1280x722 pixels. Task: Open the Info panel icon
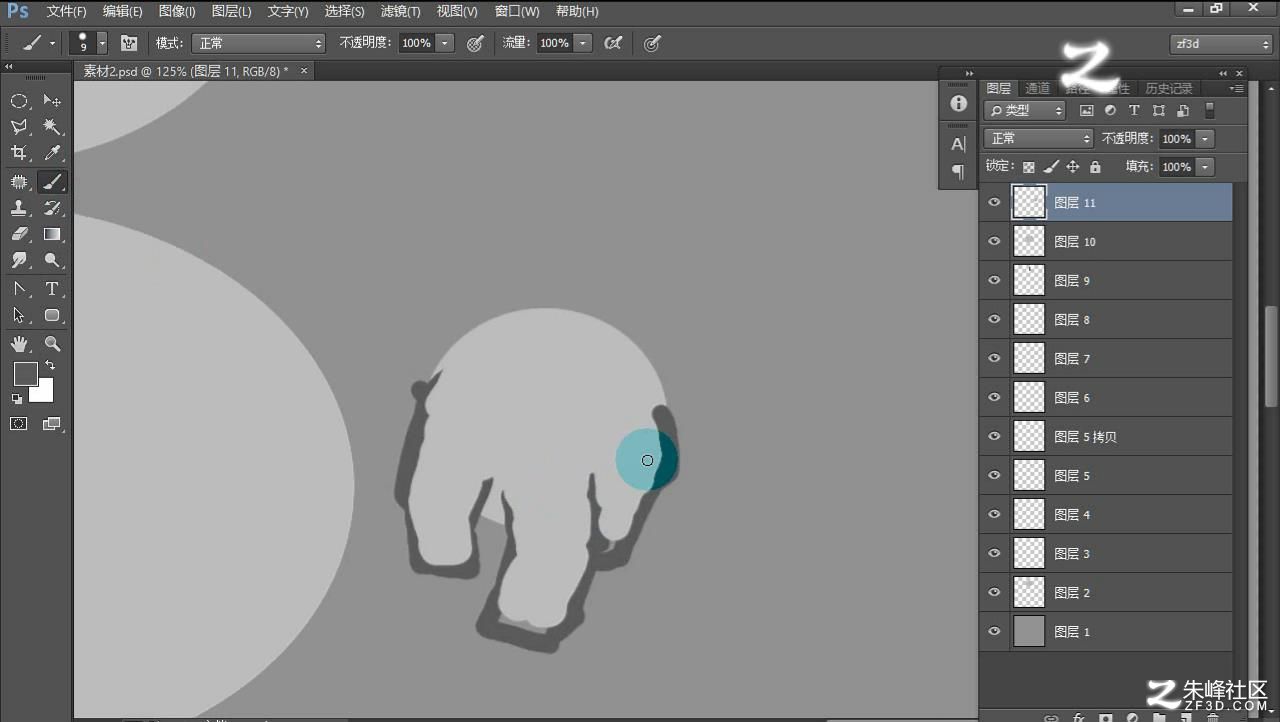(x=958, y=103)
